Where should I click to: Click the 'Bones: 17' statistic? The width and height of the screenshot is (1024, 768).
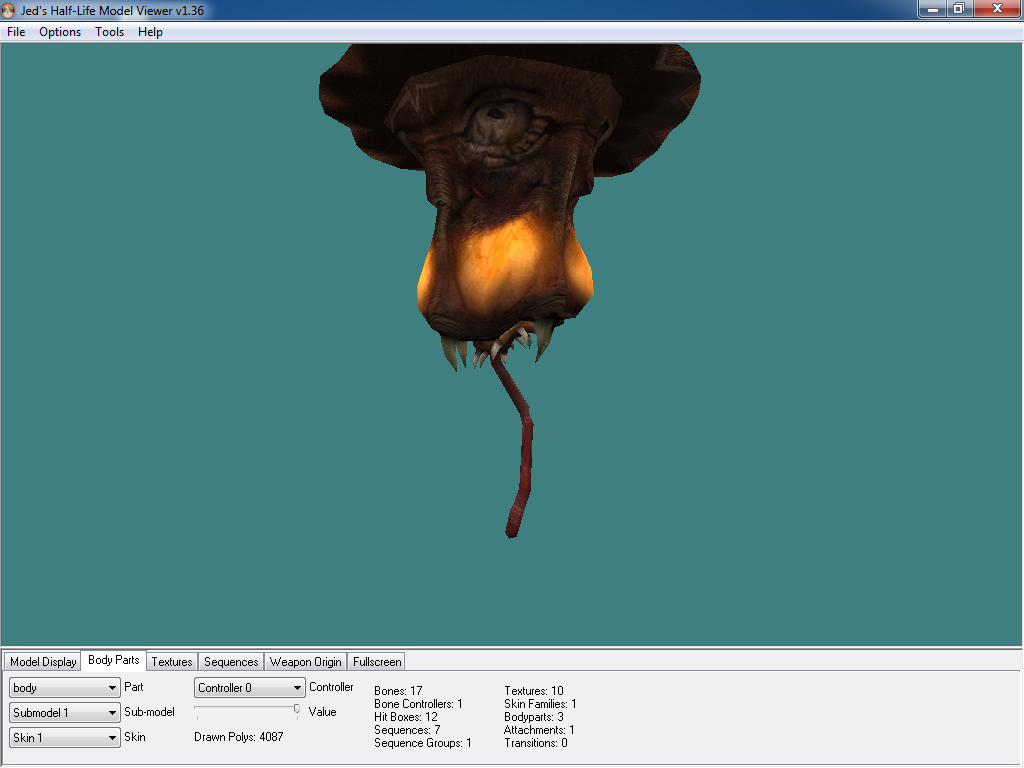click(398, 690)
